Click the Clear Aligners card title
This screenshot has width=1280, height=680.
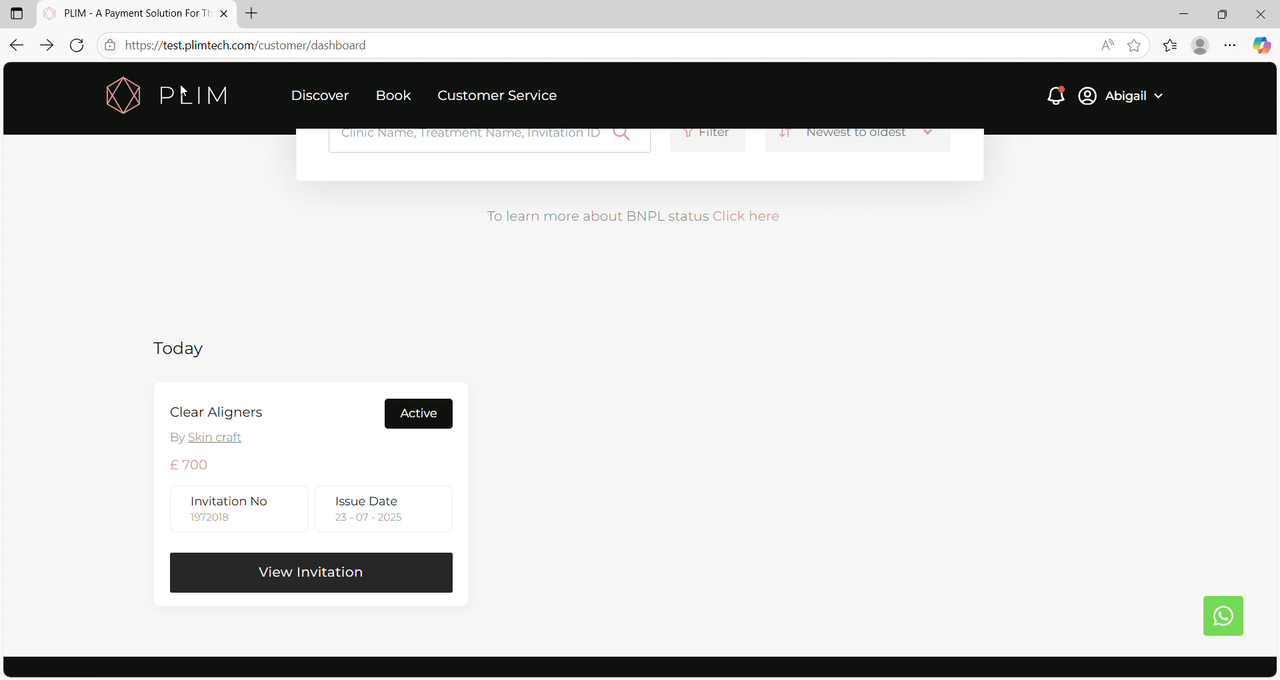click(x=216, y=412)
